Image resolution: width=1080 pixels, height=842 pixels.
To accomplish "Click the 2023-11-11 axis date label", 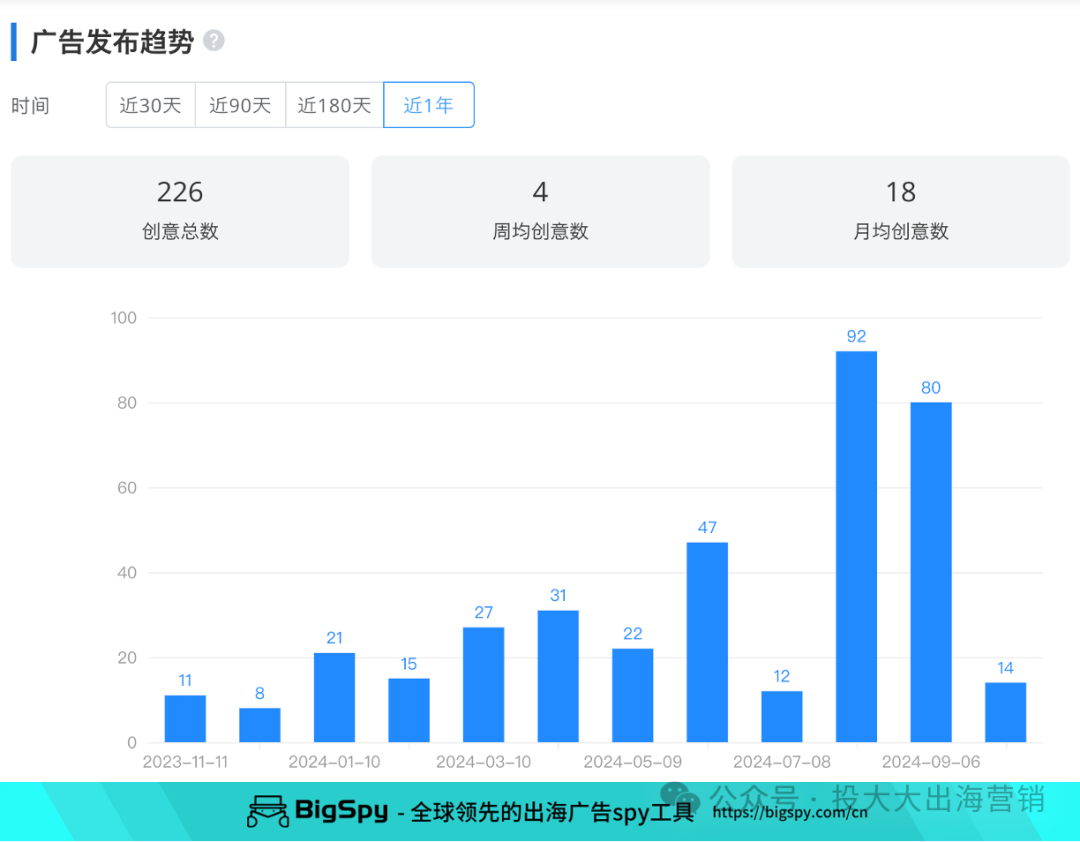I will click(185, 762).
